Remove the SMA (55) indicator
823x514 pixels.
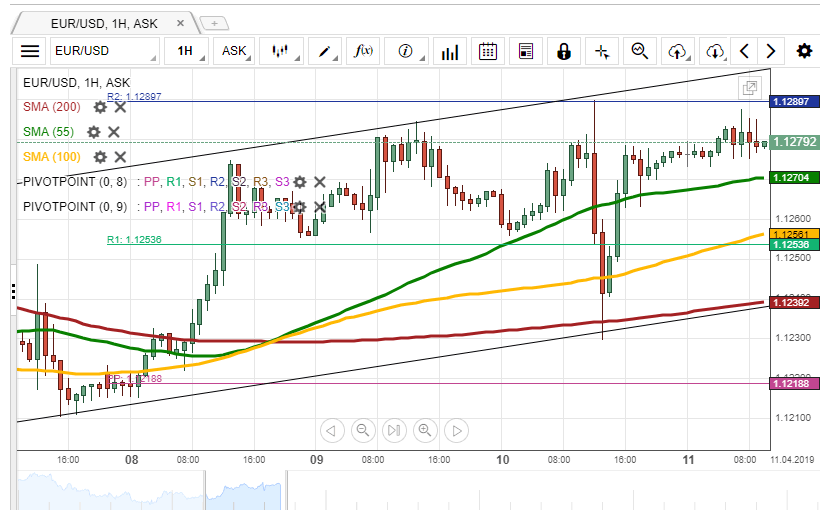pyautogui.click(x=114, y=132)
